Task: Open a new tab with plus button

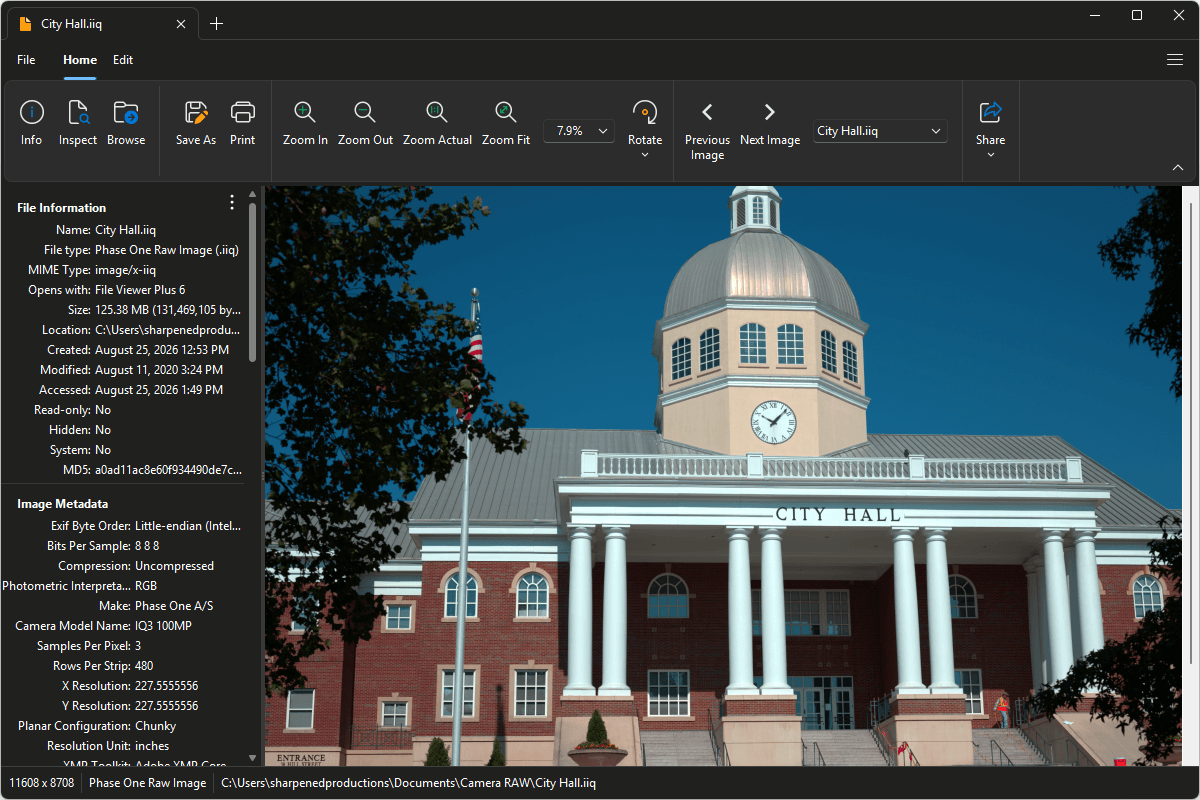Action: [x=216, y=24]
